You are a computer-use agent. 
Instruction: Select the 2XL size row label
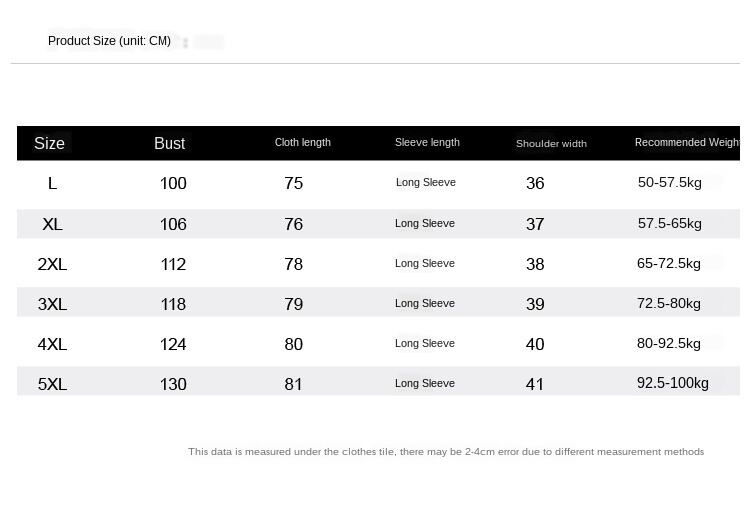52,264
